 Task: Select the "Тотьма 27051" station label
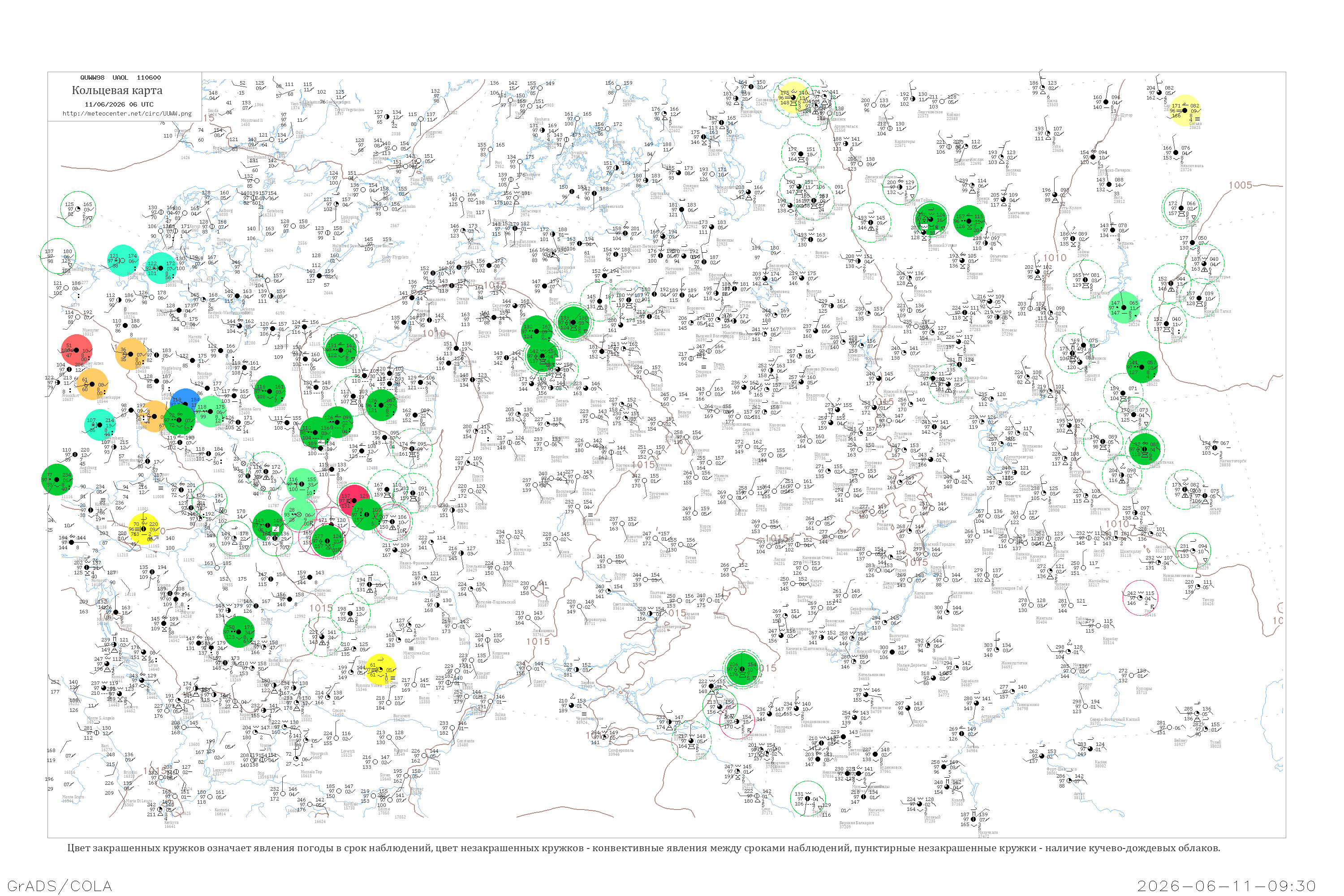click(869, 276)
